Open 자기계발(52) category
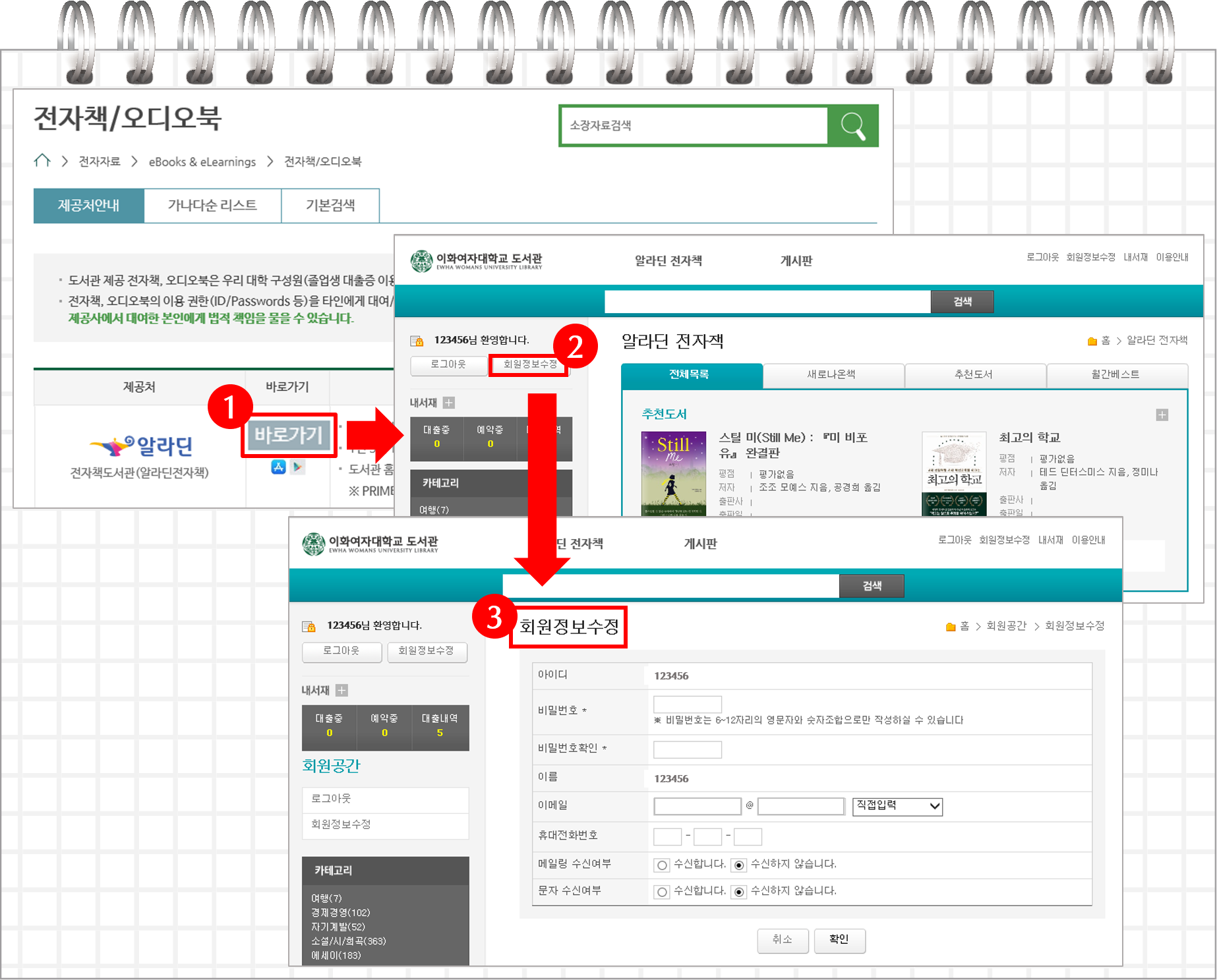Viewport: 1217px width, 980px height. 338,927
